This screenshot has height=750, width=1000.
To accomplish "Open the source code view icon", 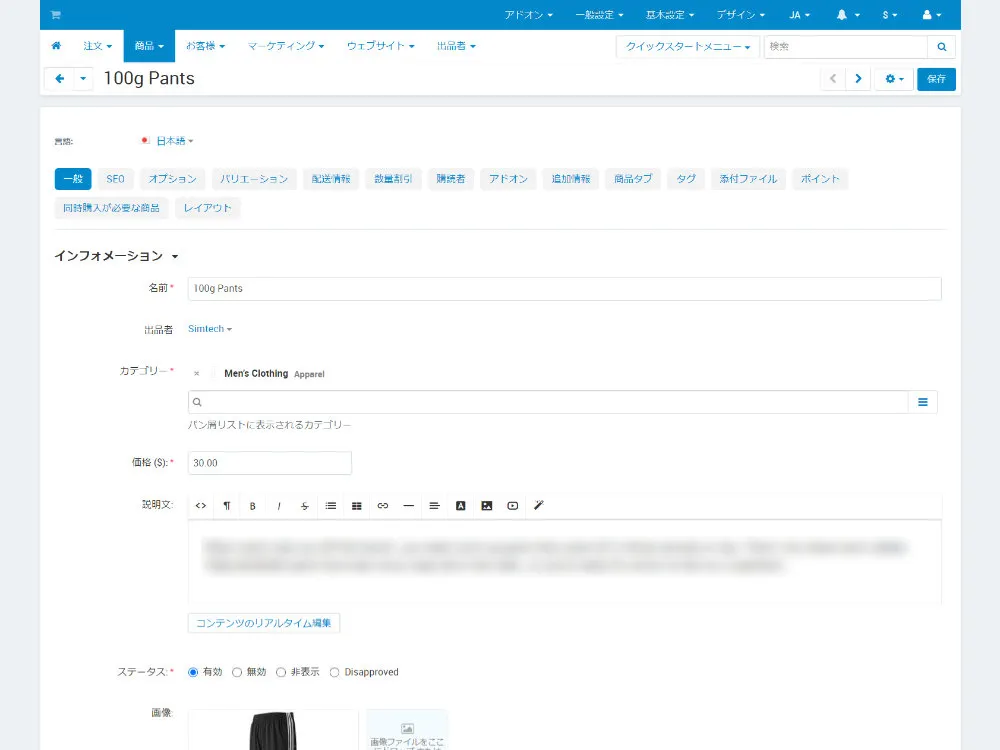I will pos(200,506).
